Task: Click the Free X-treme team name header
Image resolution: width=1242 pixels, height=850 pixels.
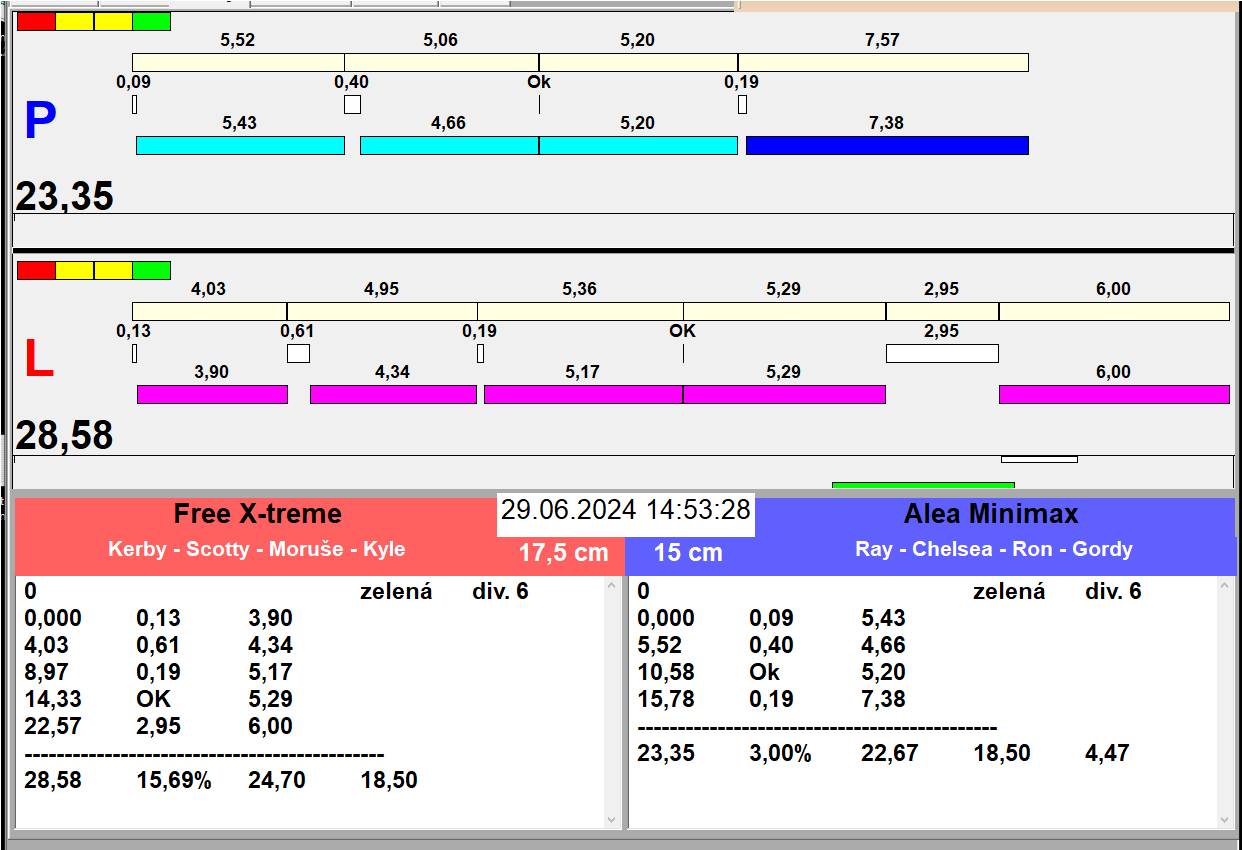Action: click(257, 514)
